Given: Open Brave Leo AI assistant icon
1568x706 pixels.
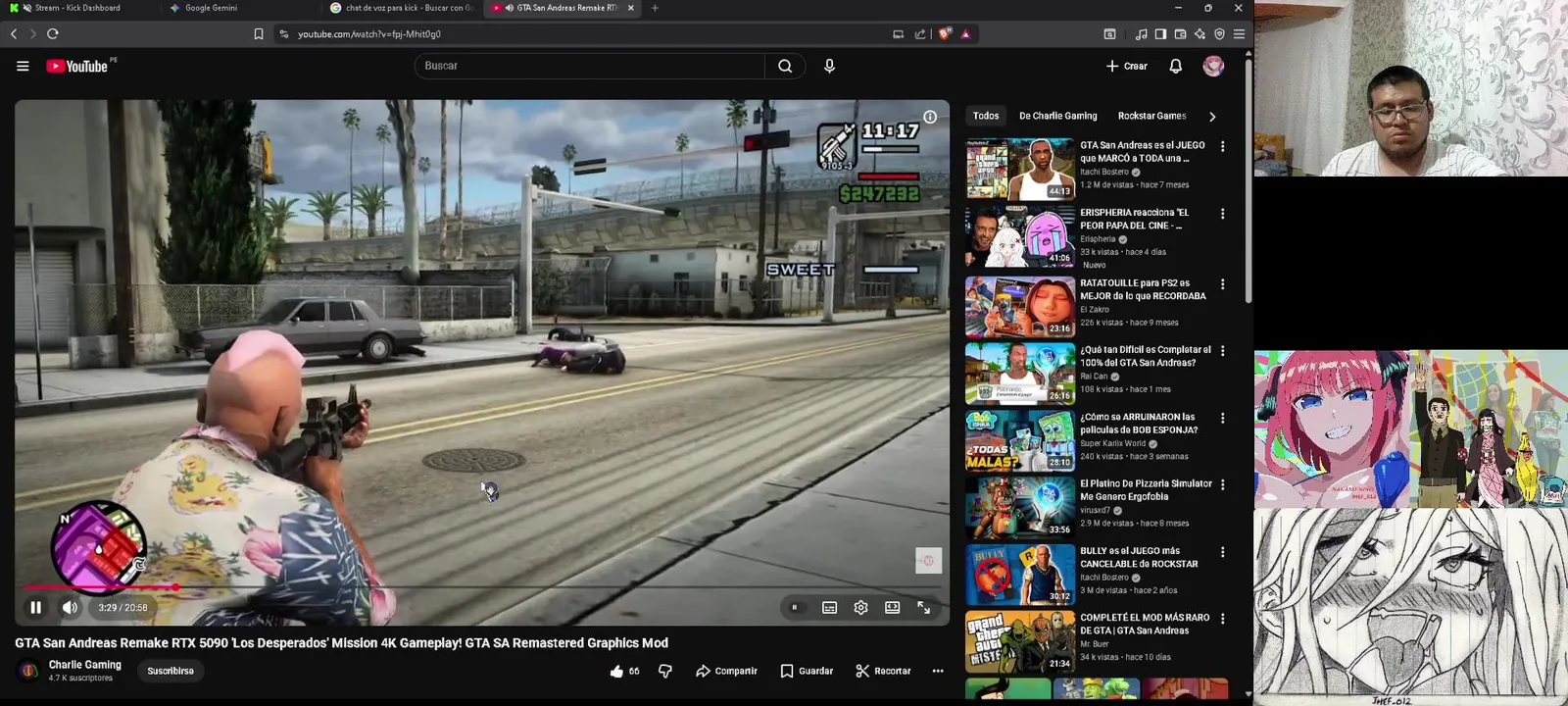Looking at the screenshot, I should 1200,33.
